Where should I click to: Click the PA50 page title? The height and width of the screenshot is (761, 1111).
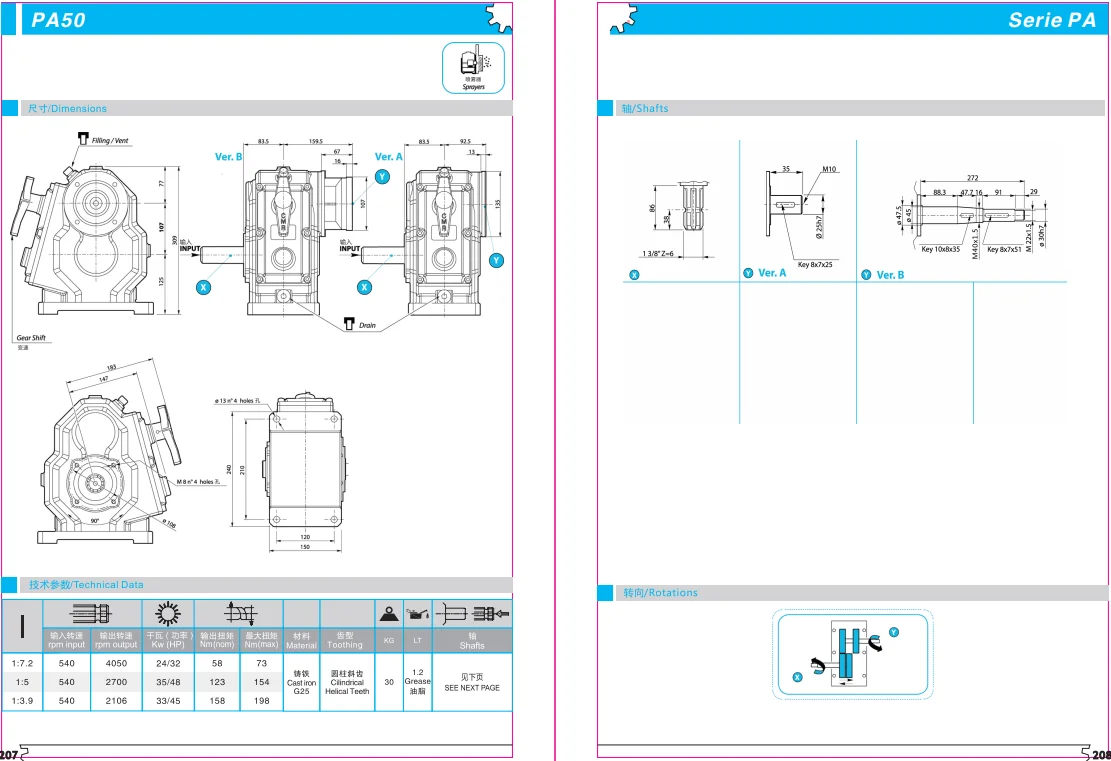coord(58,20)
